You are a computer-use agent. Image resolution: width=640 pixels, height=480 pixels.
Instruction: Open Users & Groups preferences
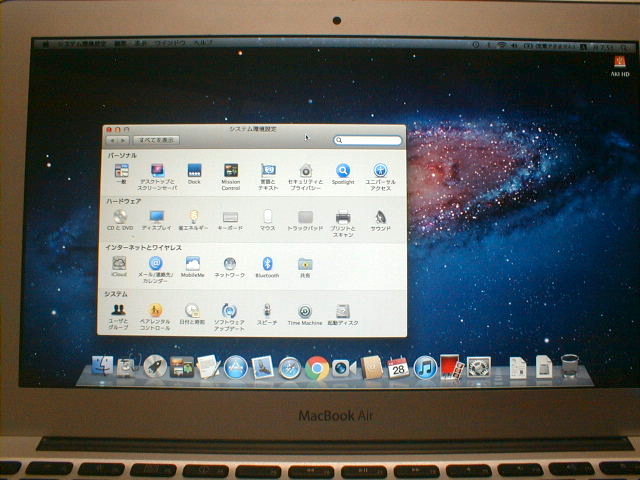pyautogui.click(x=118, y=316)
